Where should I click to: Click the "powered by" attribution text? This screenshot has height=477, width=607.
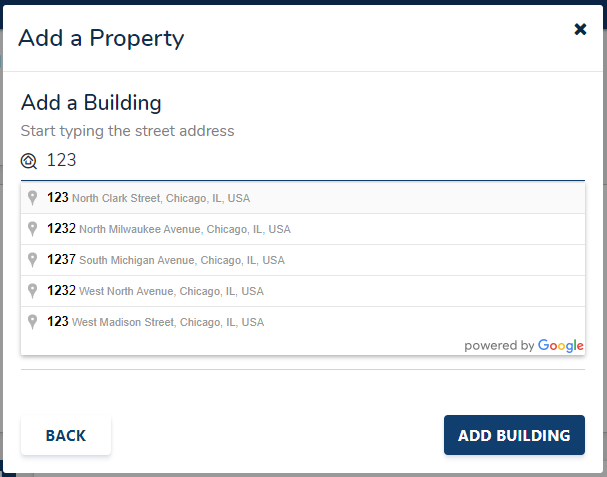click(x=499, y=346)
